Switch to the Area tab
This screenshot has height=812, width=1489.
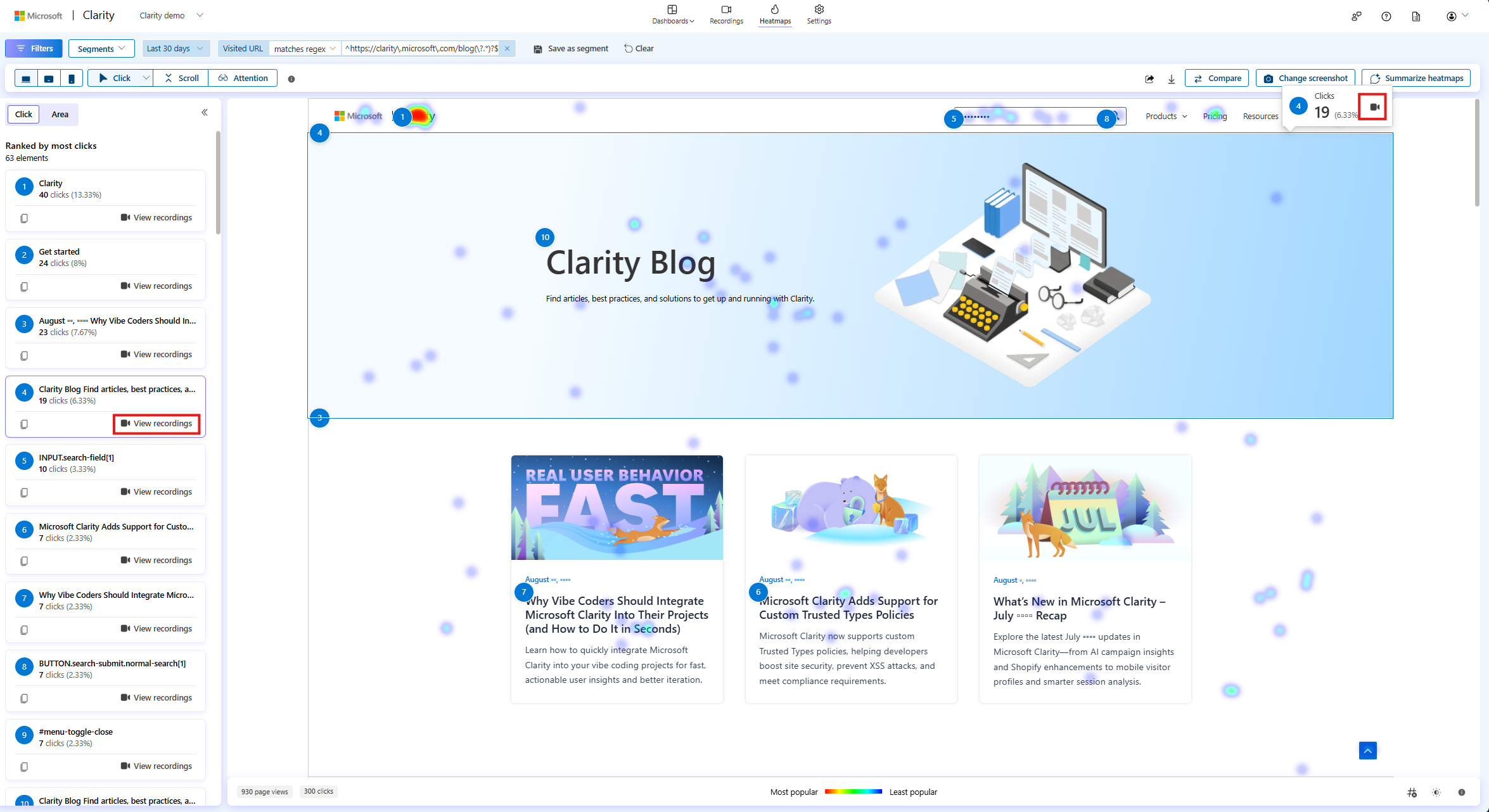pyautogui.click(x=60, y=114)
